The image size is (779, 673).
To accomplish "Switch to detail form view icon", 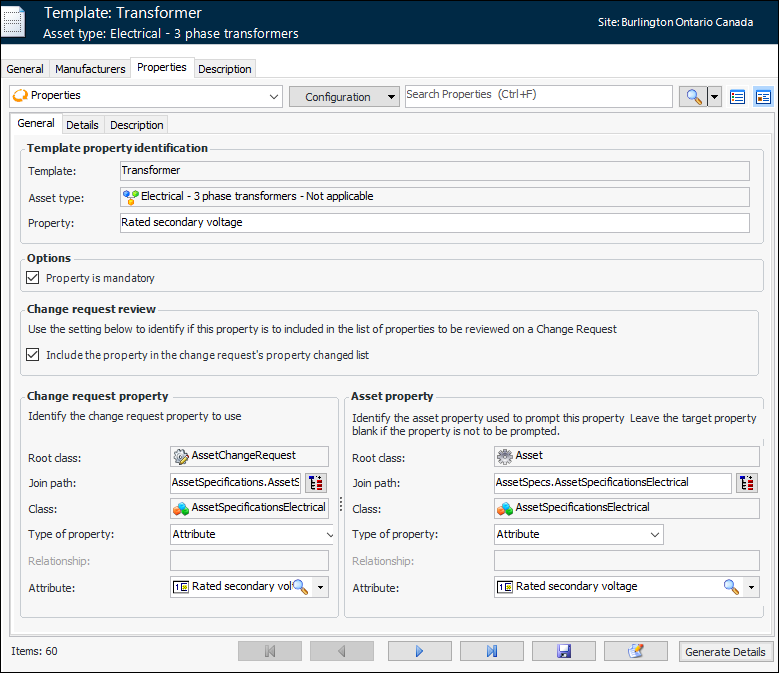I will [x=763, y=97].
